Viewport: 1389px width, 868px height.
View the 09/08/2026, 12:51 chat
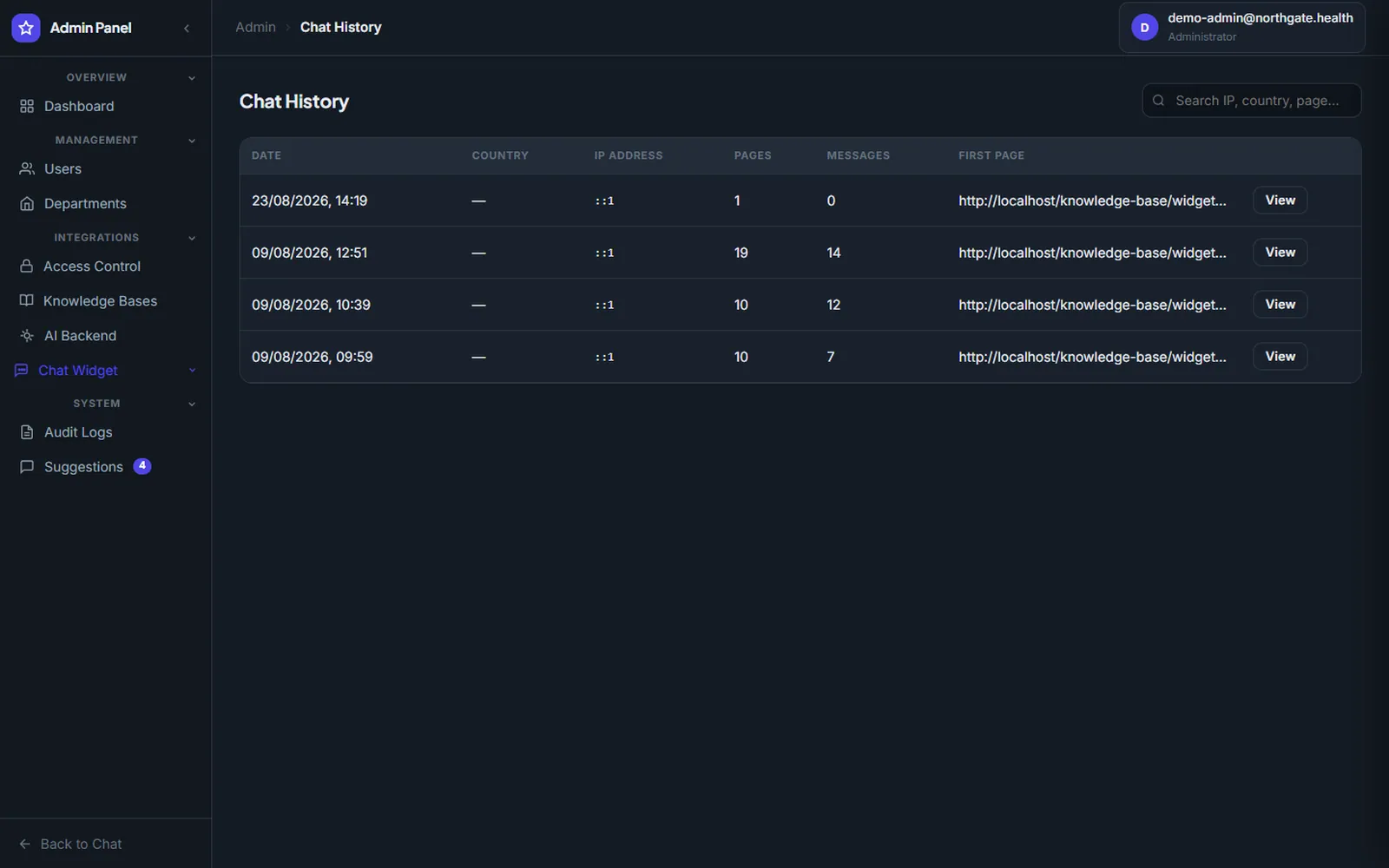(x=1280, y=253)
